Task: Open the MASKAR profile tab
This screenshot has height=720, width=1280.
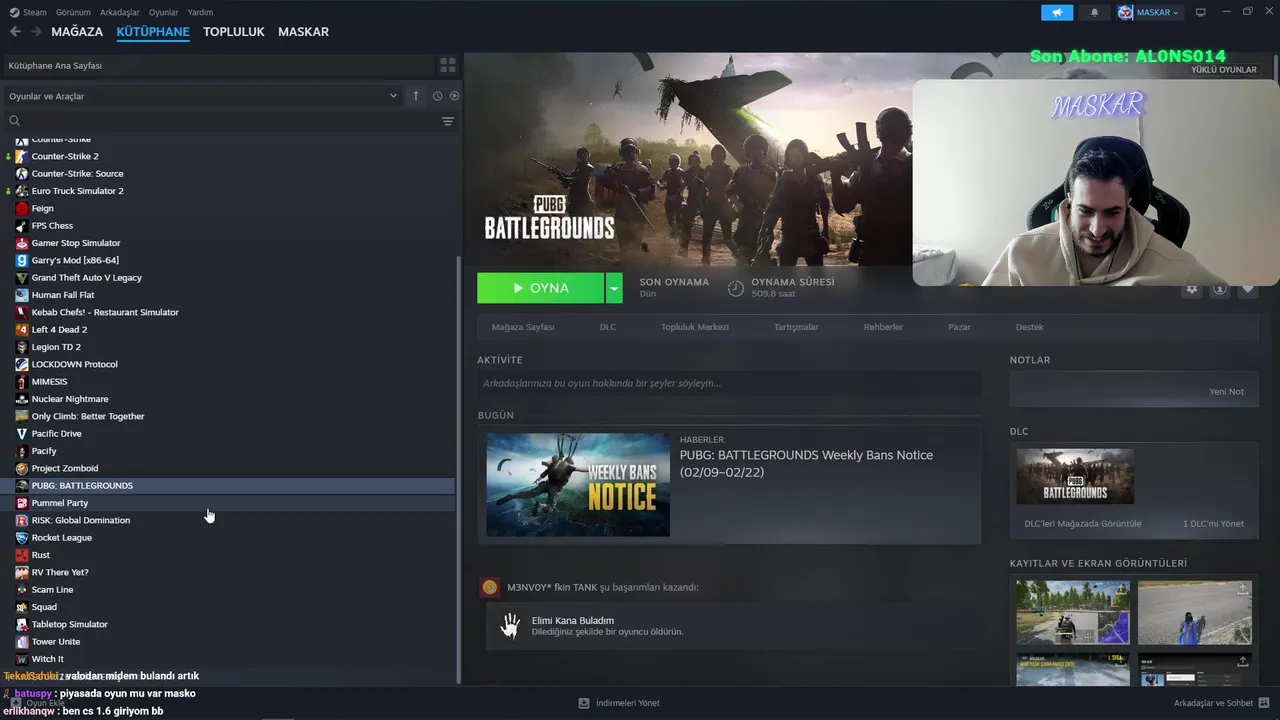Action: click(303, 32)
